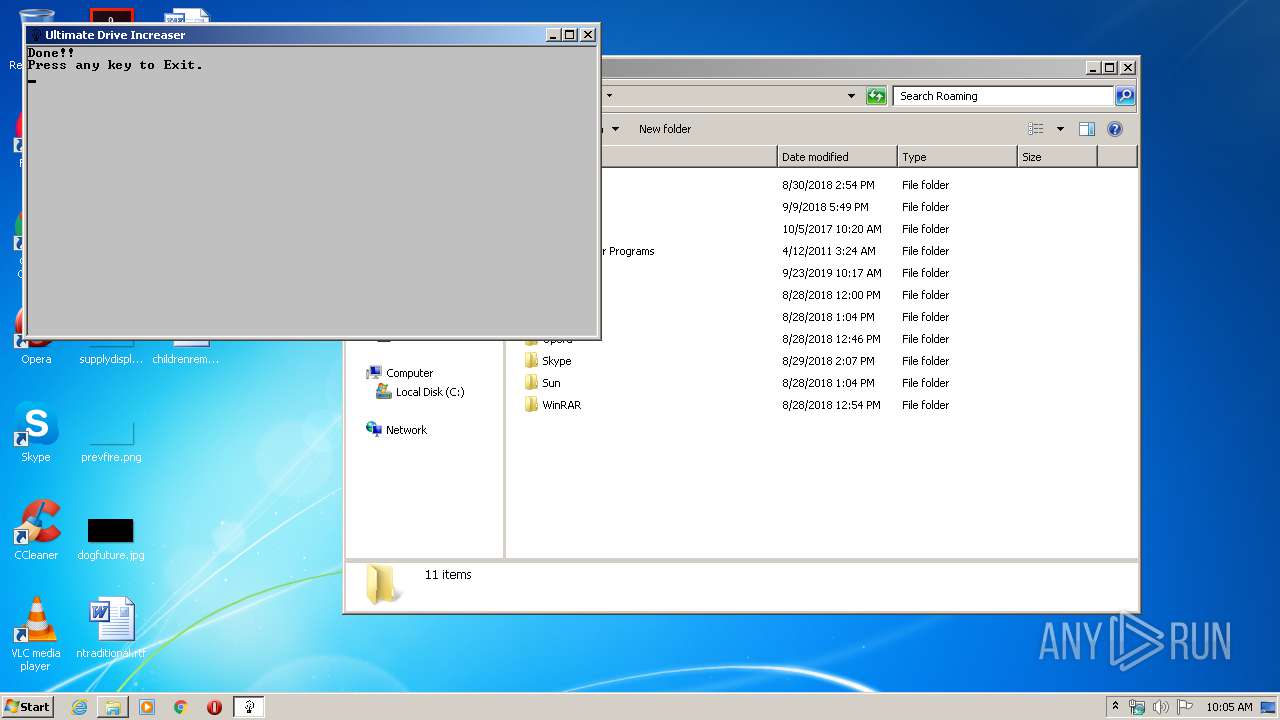Open the CCleaner desktop shortcut

36,530
